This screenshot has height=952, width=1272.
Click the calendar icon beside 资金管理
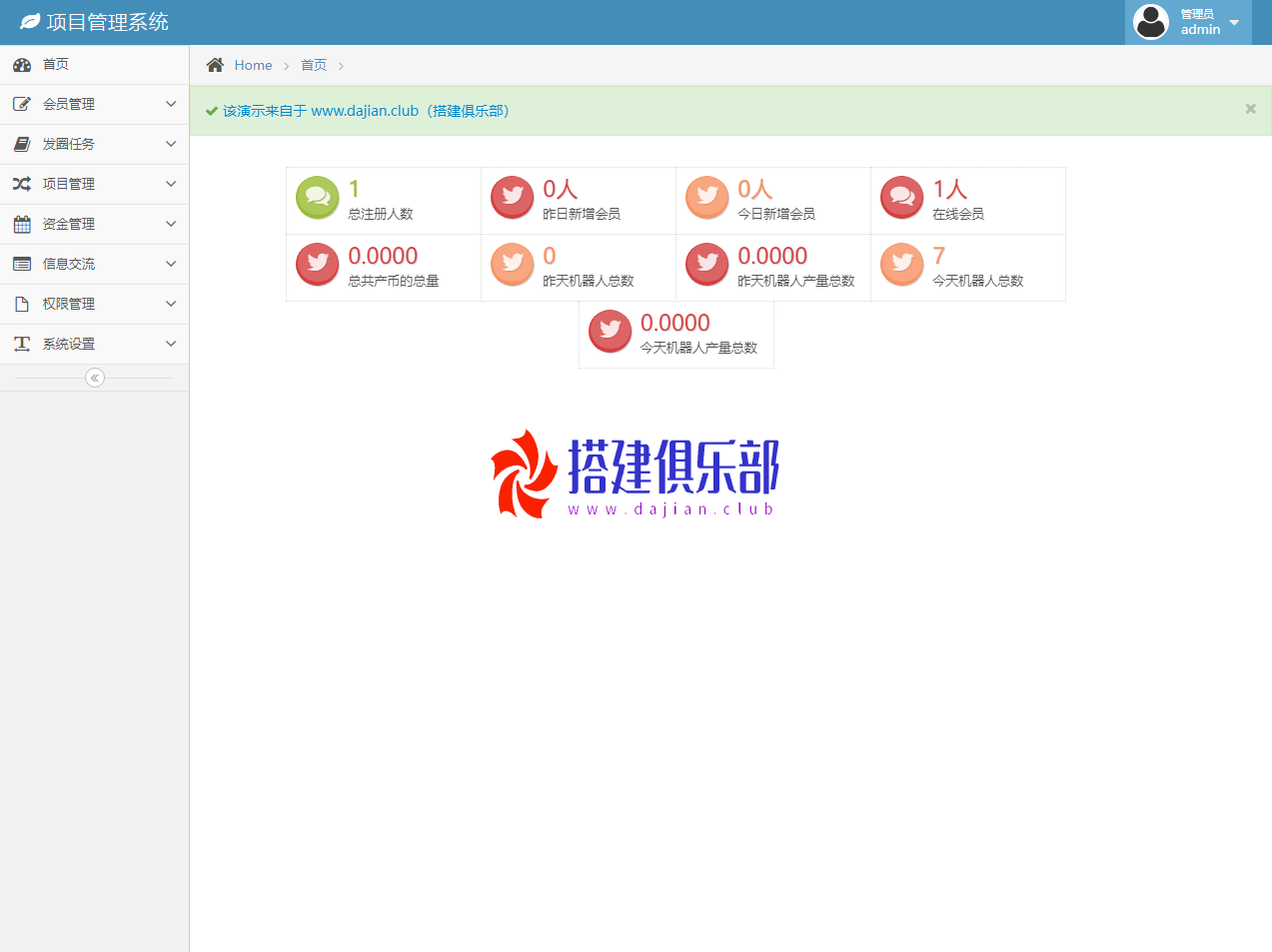point(22,224)
